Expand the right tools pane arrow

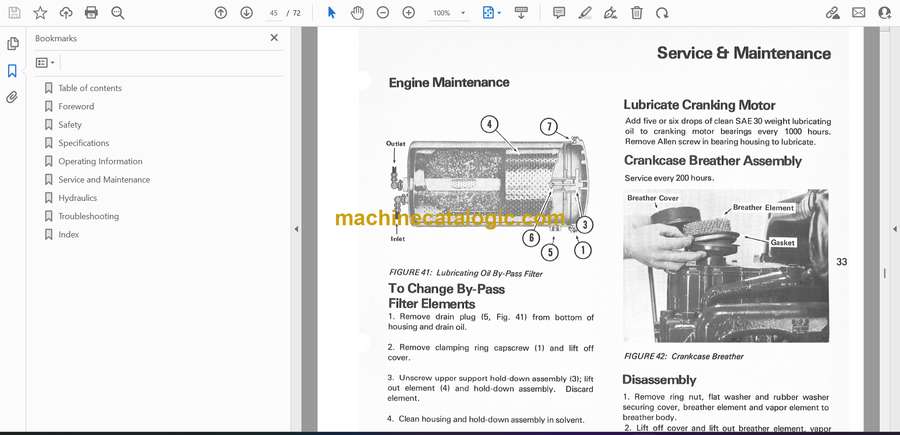click(x=894, y=229)
